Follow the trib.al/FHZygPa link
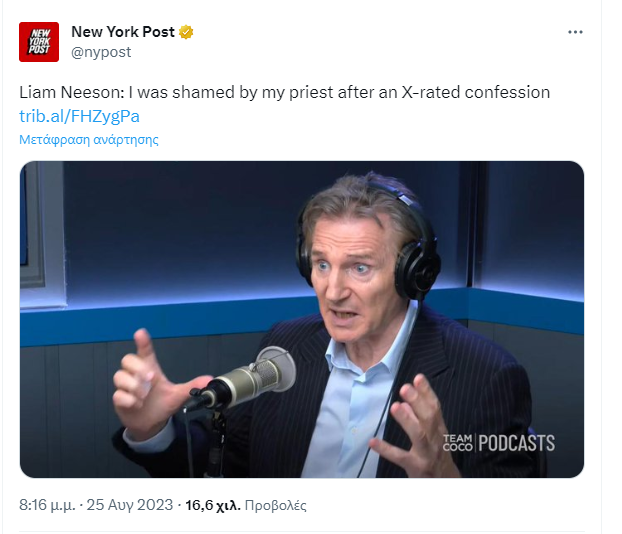Viewport: 622px width, 534px height. 79,116
